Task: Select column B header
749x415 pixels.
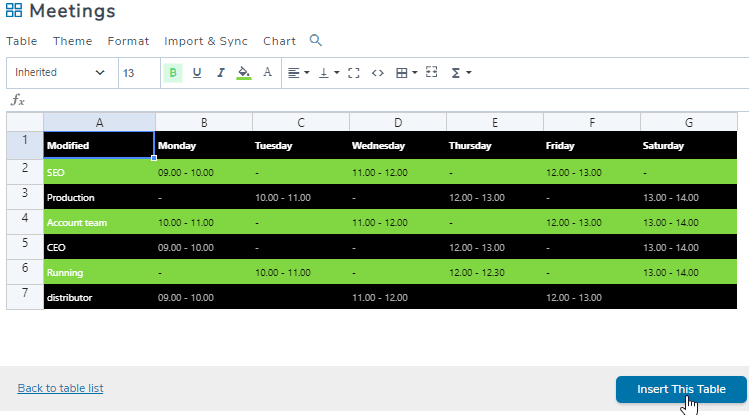Action: tap(204, 122)
